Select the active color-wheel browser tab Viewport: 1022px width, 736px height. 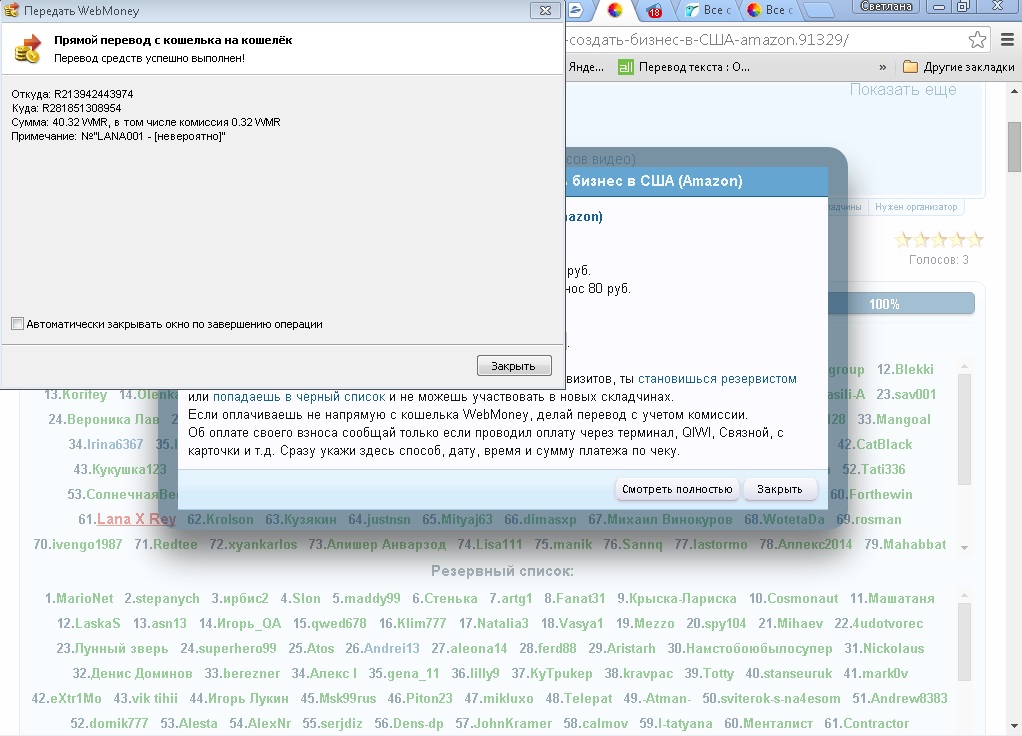615,10
